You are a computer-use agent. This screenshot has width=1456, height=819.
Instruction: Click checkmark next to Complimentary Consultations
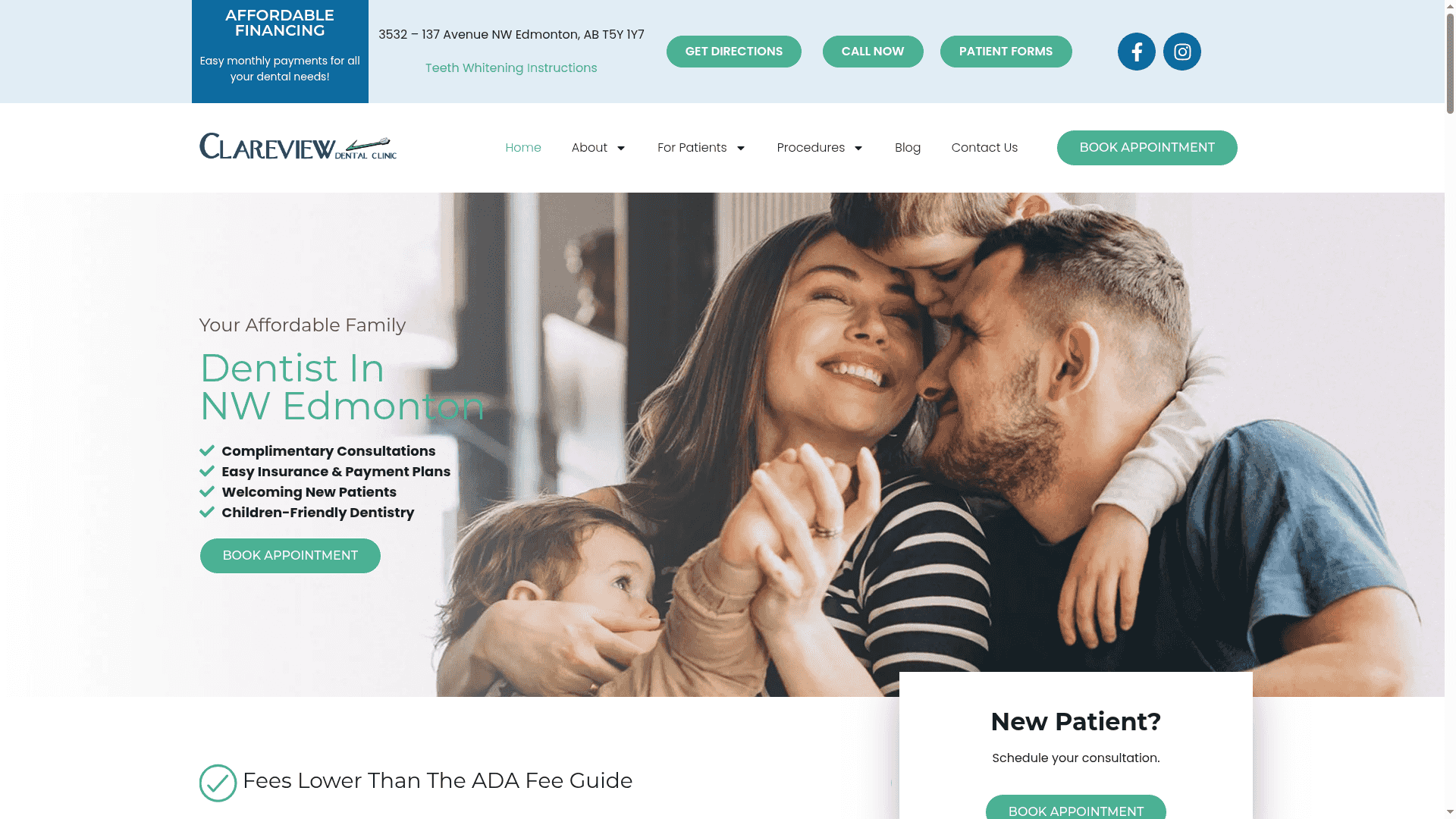point(207,450)
